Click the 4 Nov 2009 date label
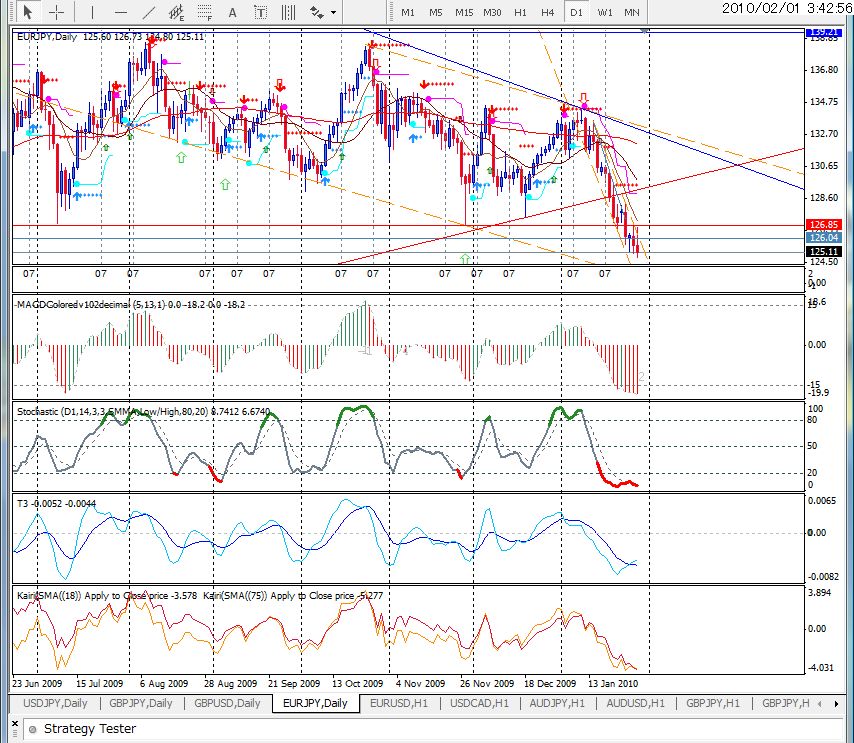This screenshot has height=743, width=854. click(420, 683)
